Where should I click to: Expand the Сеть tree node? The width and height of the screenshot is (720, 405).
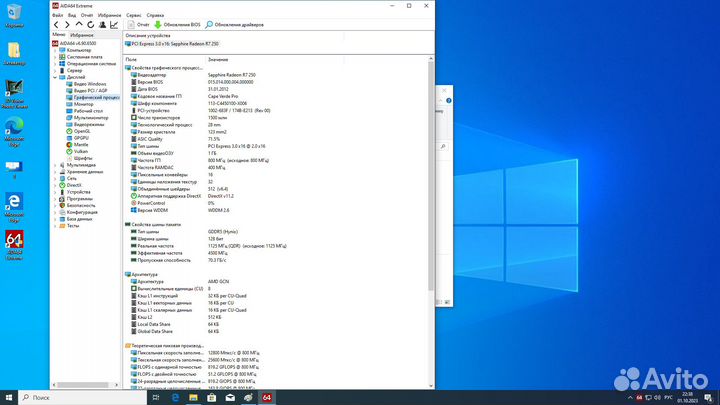coord(55,179)
